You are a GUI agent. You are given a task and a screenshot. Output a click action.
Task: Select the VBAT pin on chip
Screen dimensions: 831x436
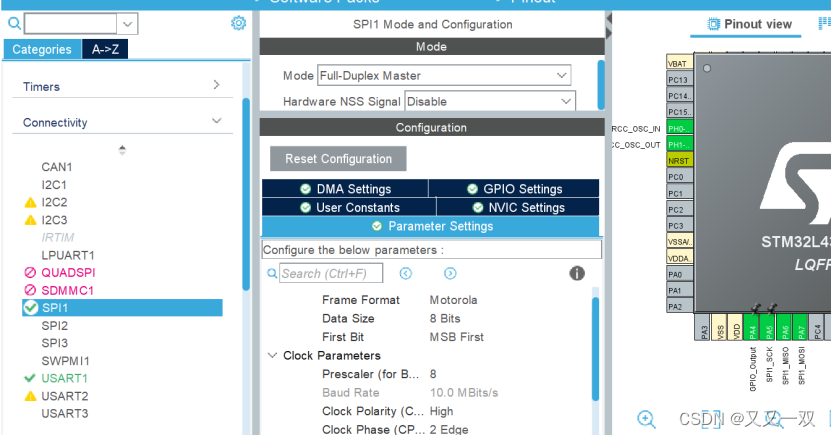[679, 63]
